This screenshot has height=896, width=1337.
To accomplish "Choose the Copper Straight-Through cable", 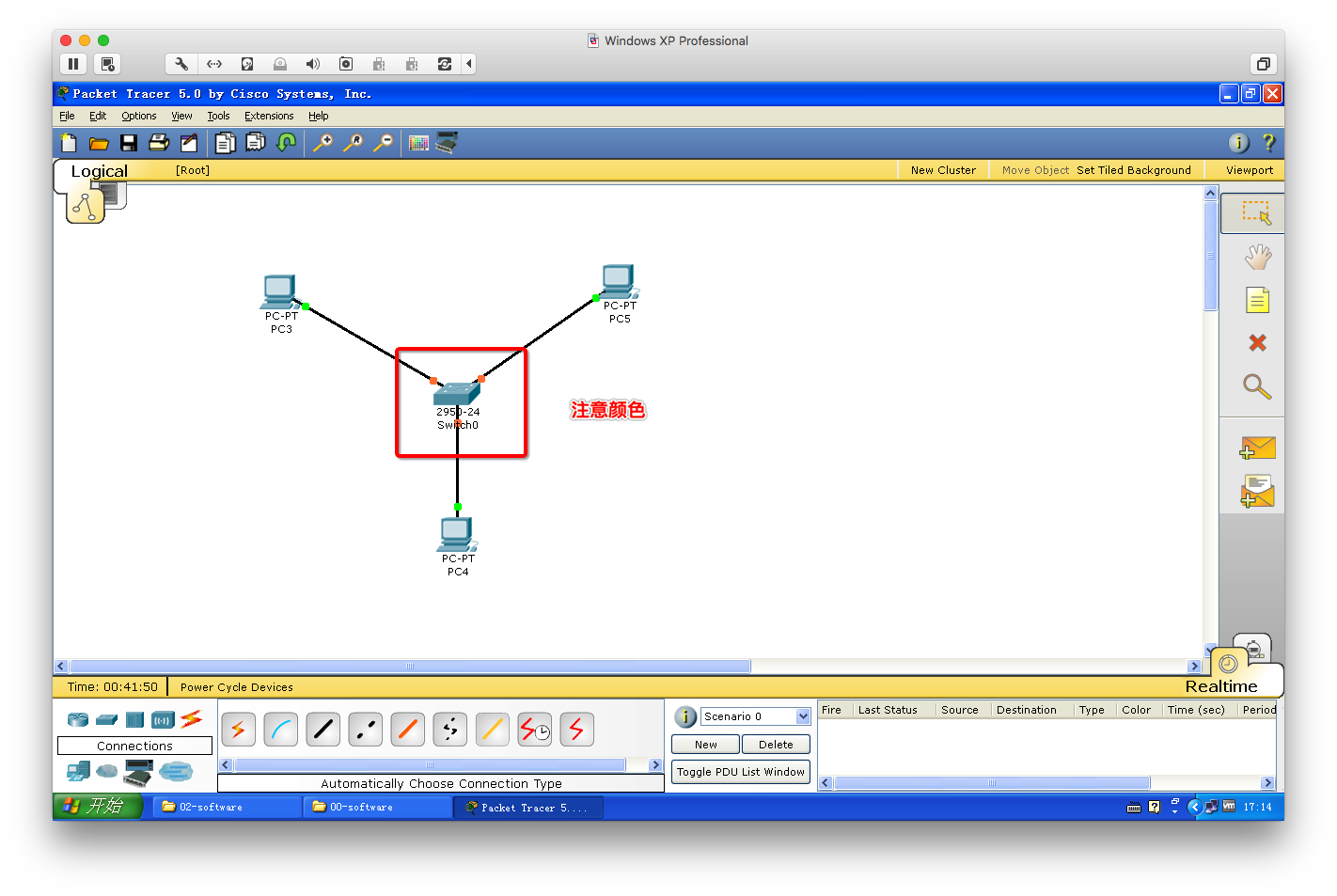I will 323,730.
